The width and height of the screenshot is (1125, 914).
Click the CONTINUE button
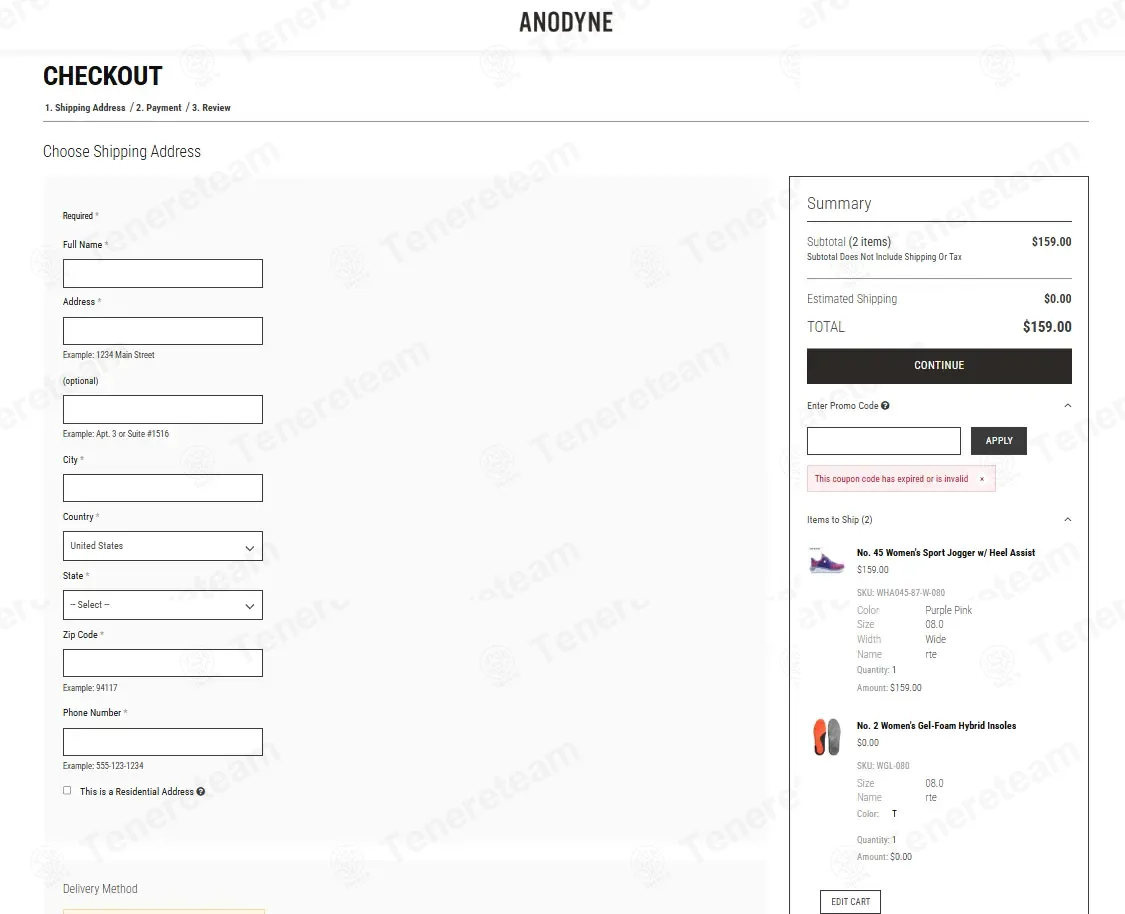tap(939, 366)
